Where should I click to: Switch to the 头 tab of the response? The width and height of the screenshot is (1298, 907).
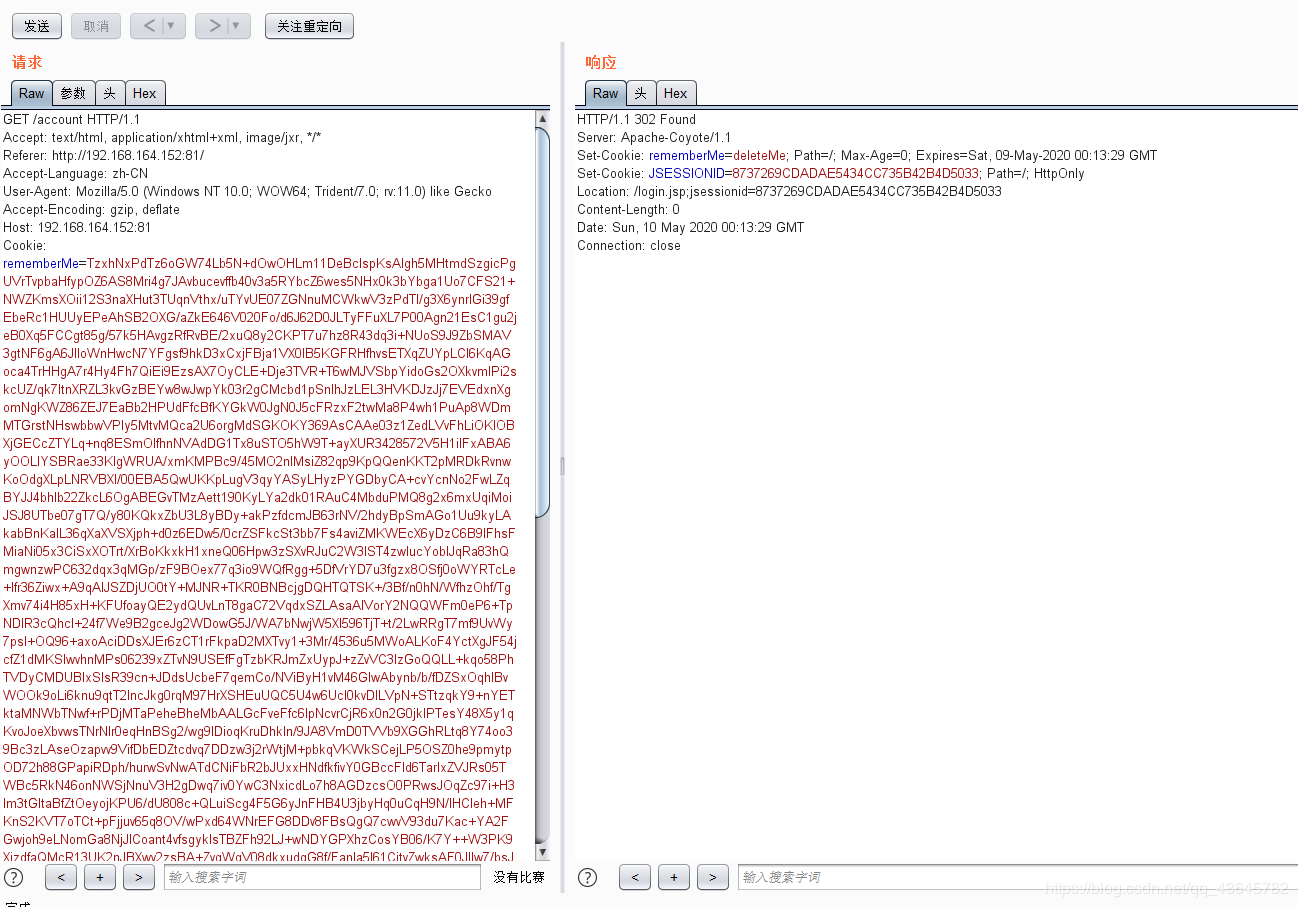[640, 92]
